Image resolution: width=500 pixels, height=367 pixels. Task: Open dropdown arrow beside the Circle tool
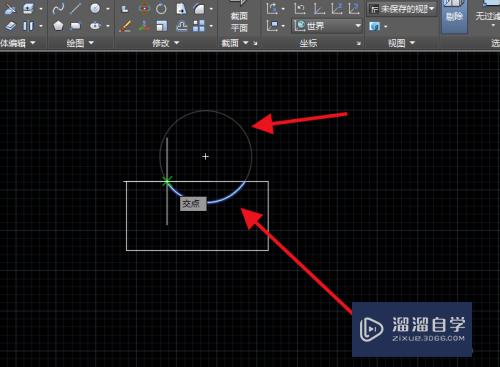pos(108,9)
